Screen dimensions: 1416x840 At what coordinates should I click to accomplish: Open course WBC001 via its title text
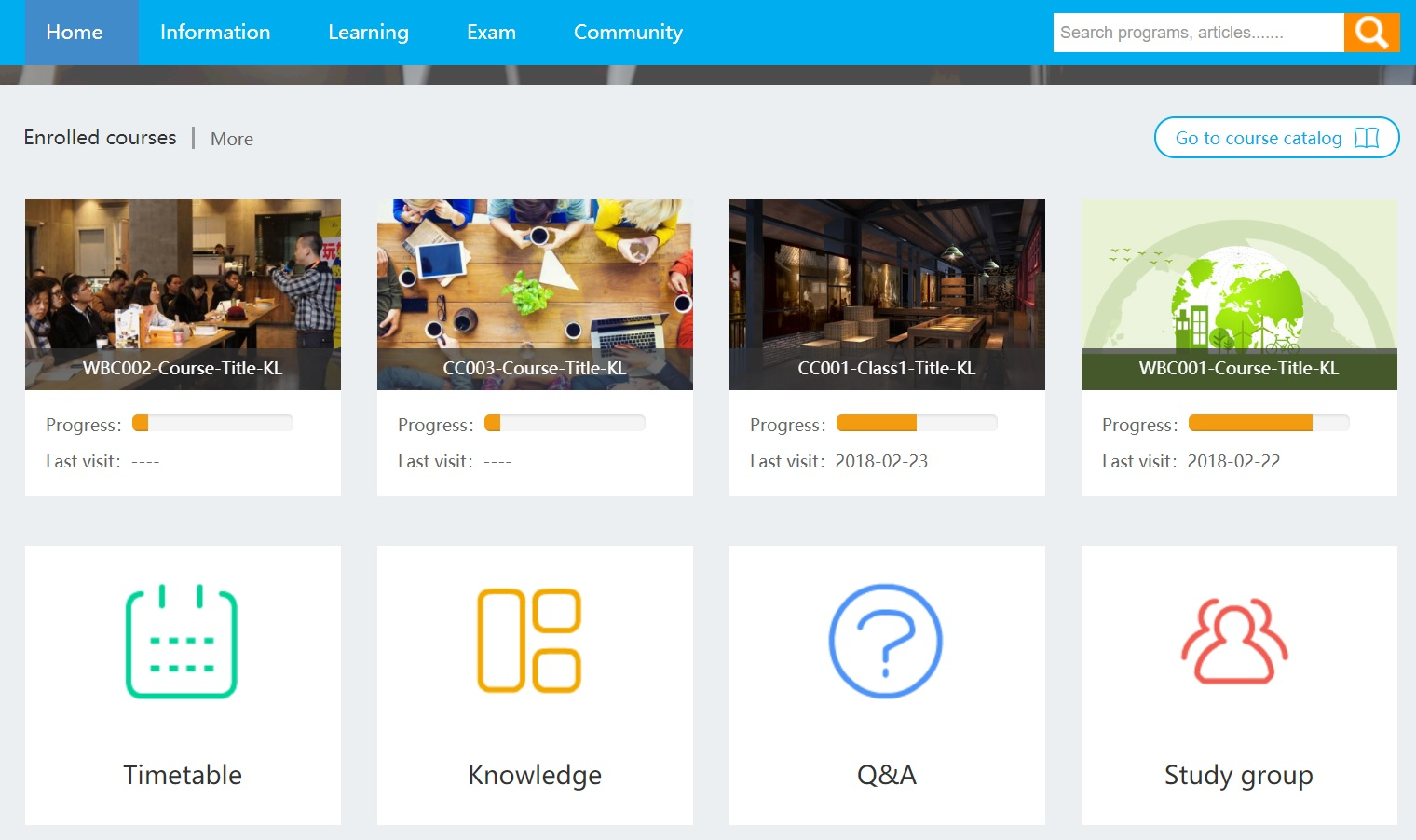(1238, 368)
